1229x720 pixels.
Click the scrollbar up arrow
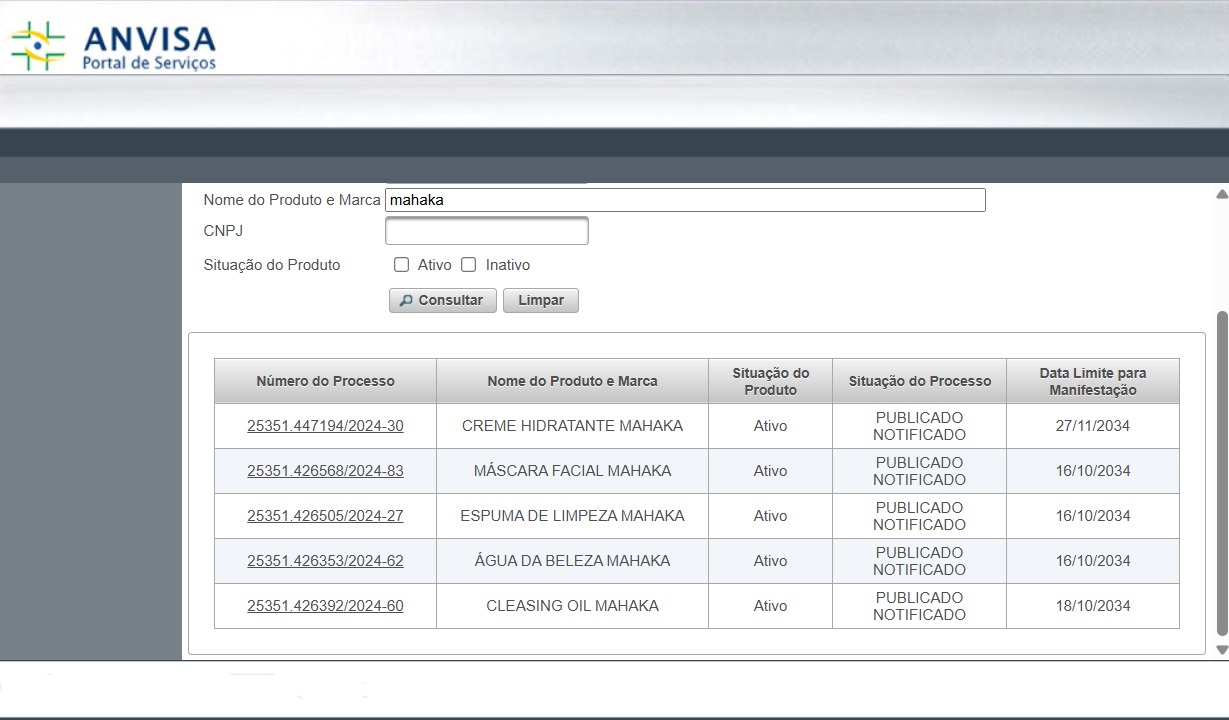click(x=1221, y=194)
